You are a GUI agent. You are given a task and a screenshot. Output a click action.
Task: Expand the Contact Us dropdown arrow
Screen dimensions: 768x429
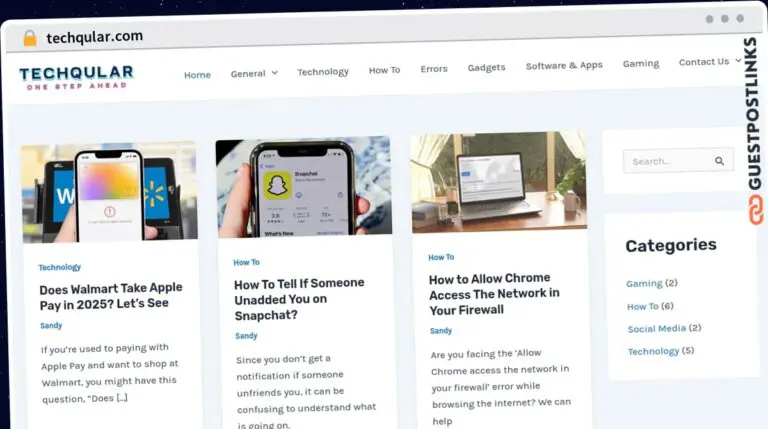[738, 61]
